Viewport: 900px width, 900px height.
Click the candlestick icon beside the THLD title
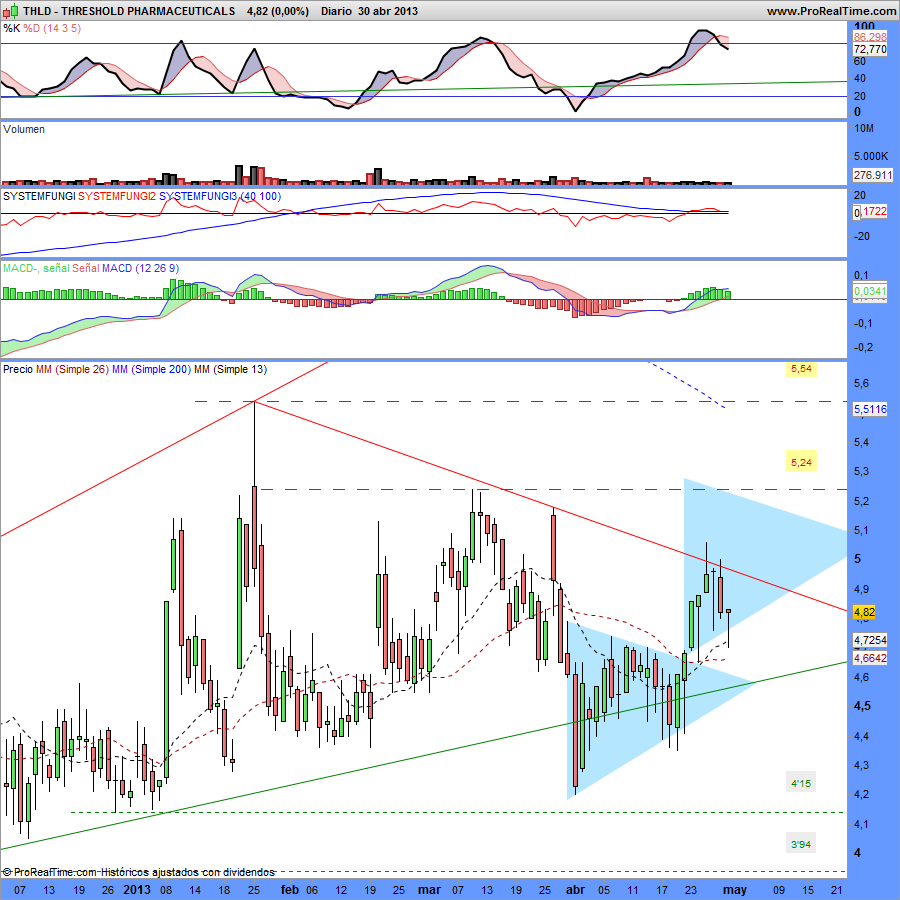click(11, 10)
